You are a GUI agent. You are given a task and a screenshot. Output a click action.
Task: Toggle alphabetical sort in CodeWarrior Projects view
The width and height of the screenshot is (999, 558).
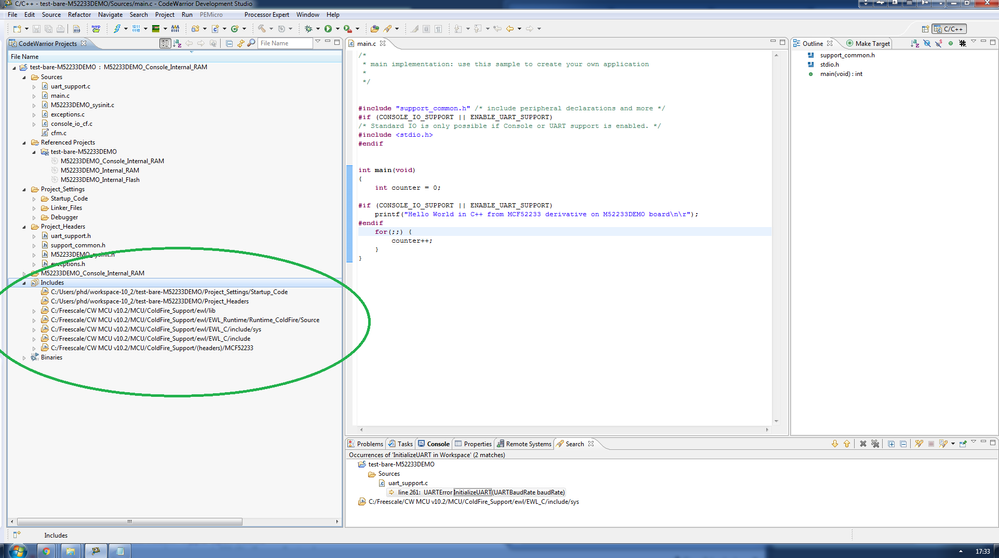pos(177,43)
